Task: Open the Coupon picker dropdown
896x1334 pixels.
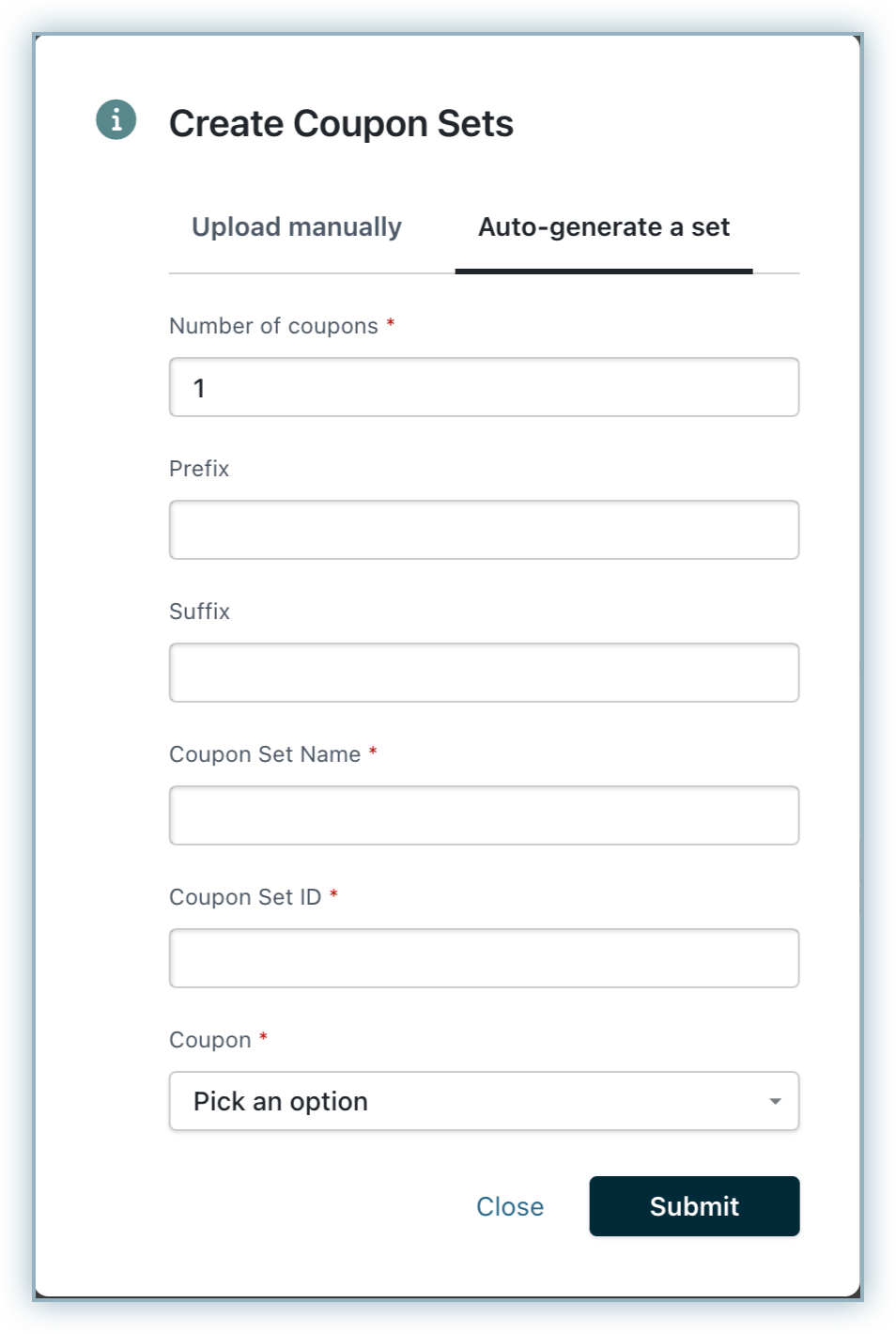Action: click(484, 1101)
